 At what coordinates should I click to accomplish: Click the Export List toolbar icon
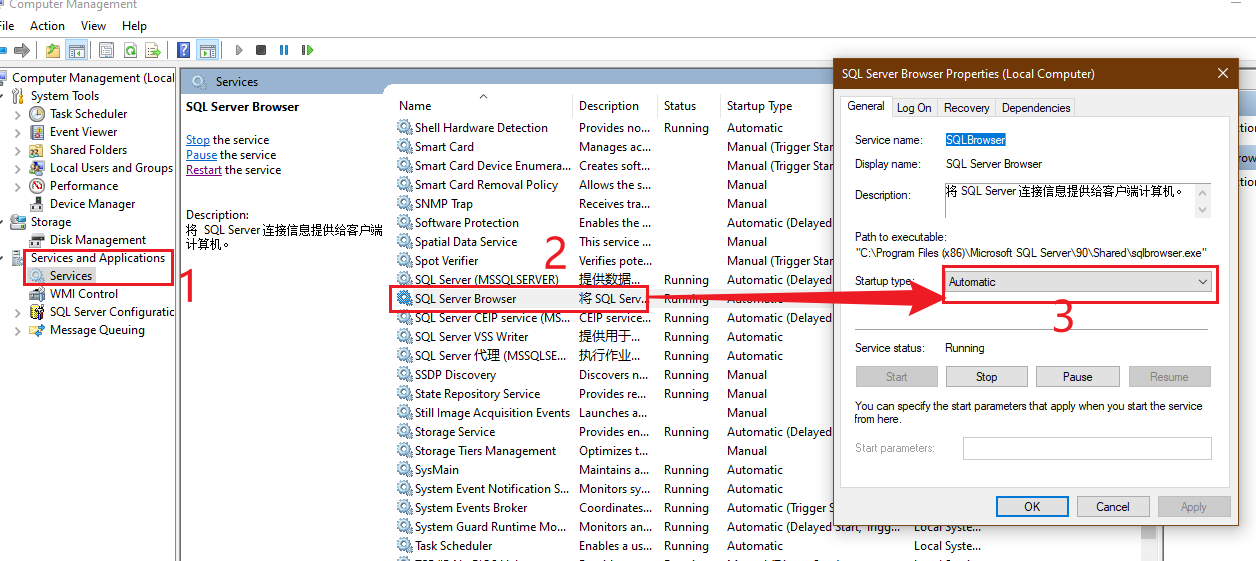[153, 50]
